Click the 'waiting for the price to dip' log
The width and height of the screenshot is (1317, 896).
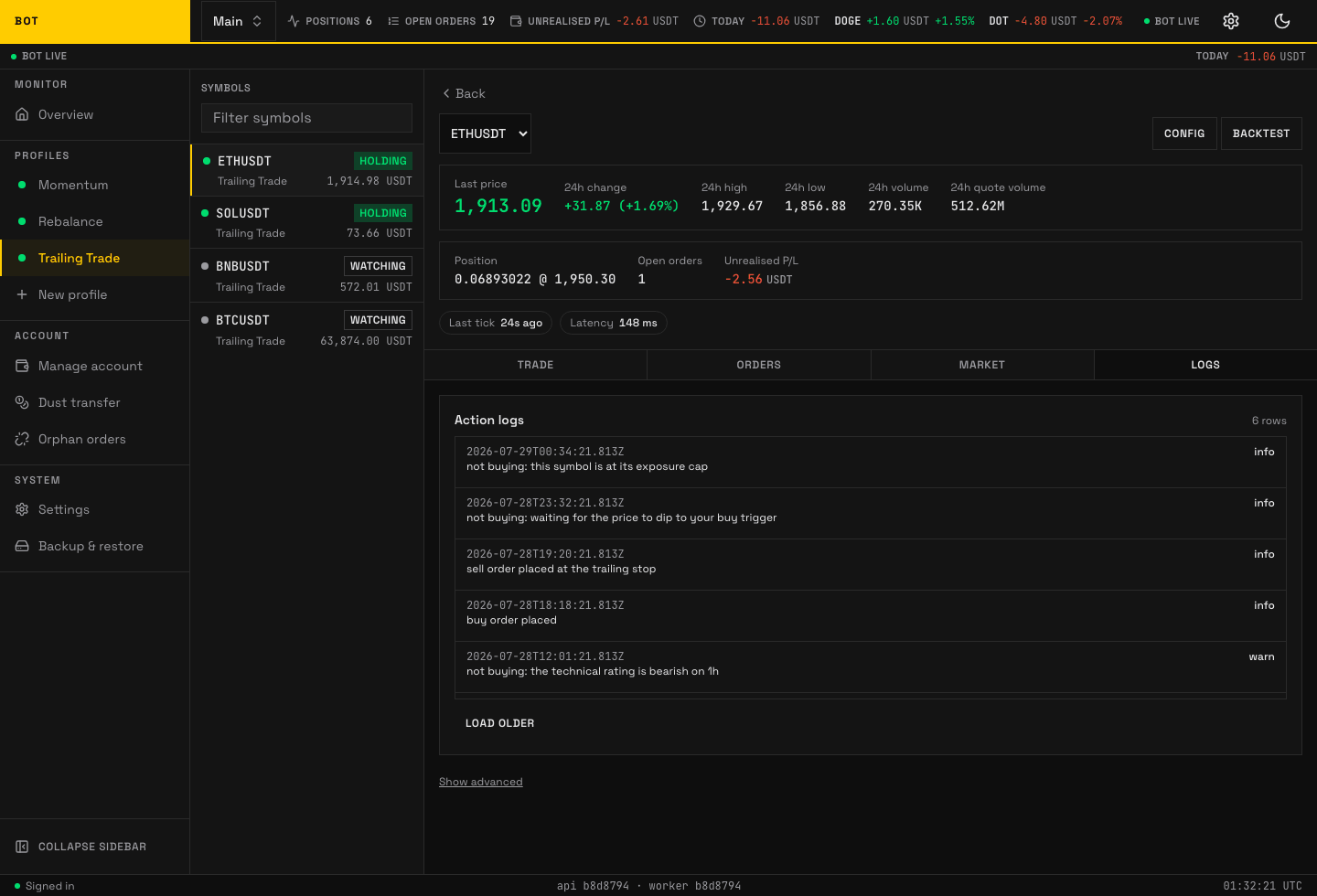coord(871,513)
